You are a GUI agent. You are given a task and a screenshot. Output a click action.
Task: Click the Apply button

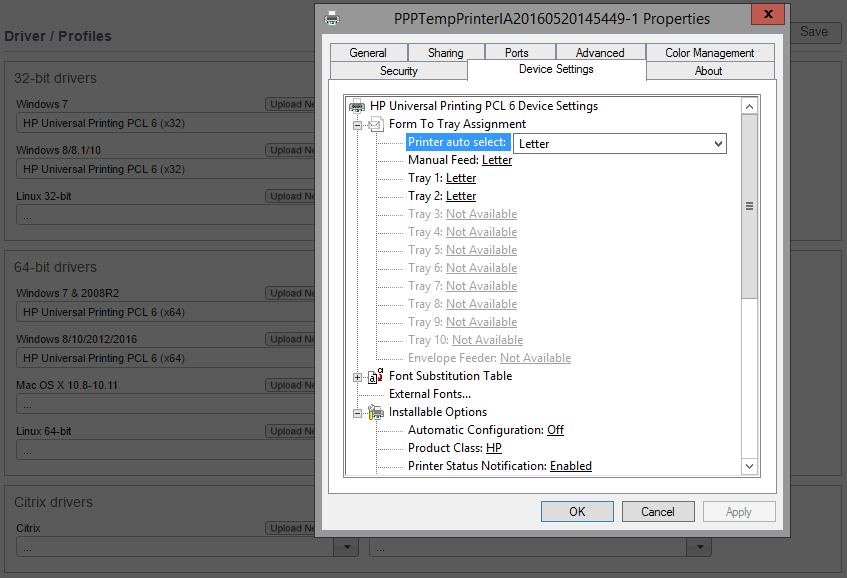pos(739,512)
